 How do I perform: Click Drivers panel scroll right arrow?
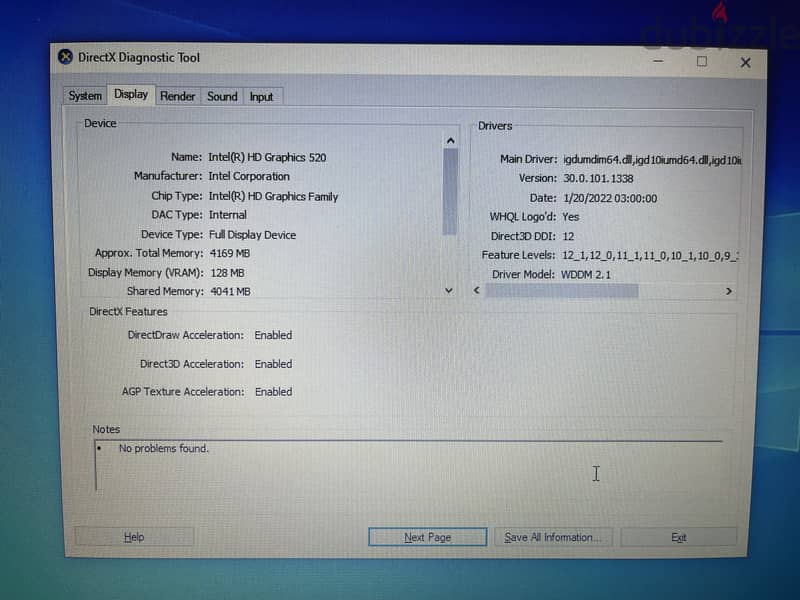pyautogui.click(x=729, y=291)
